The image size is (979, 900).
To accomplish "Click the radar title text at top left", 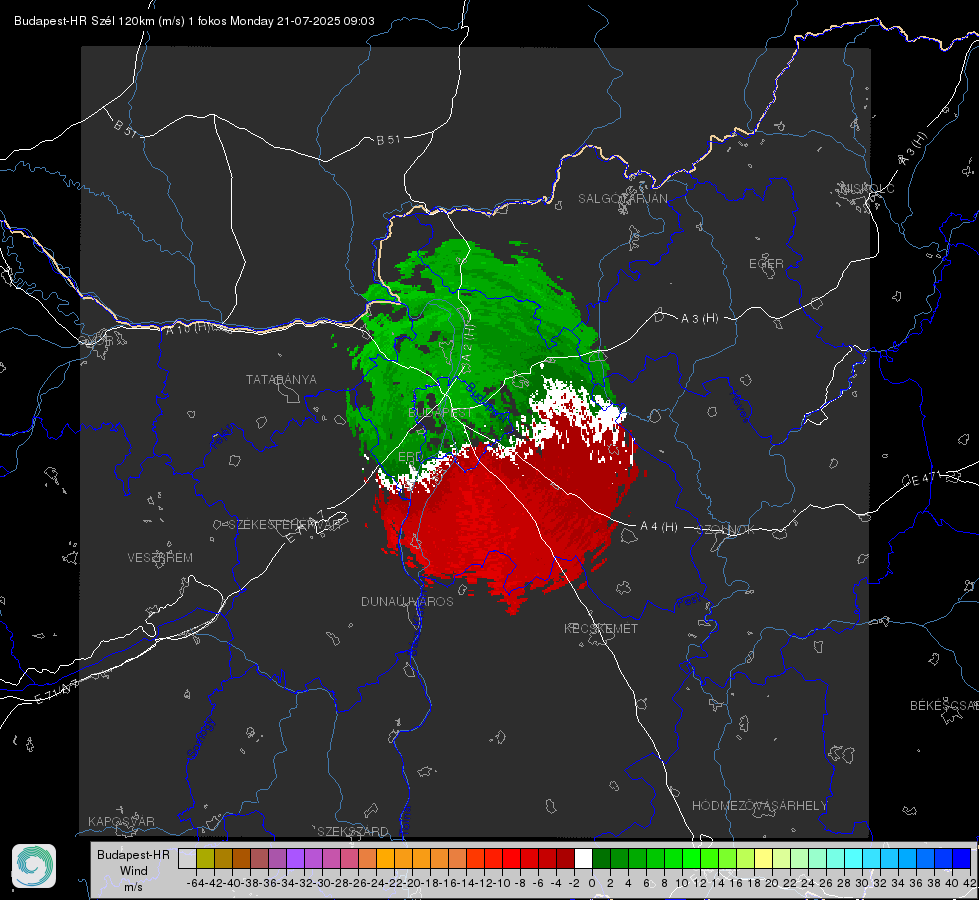I will (x=194, y=21).
